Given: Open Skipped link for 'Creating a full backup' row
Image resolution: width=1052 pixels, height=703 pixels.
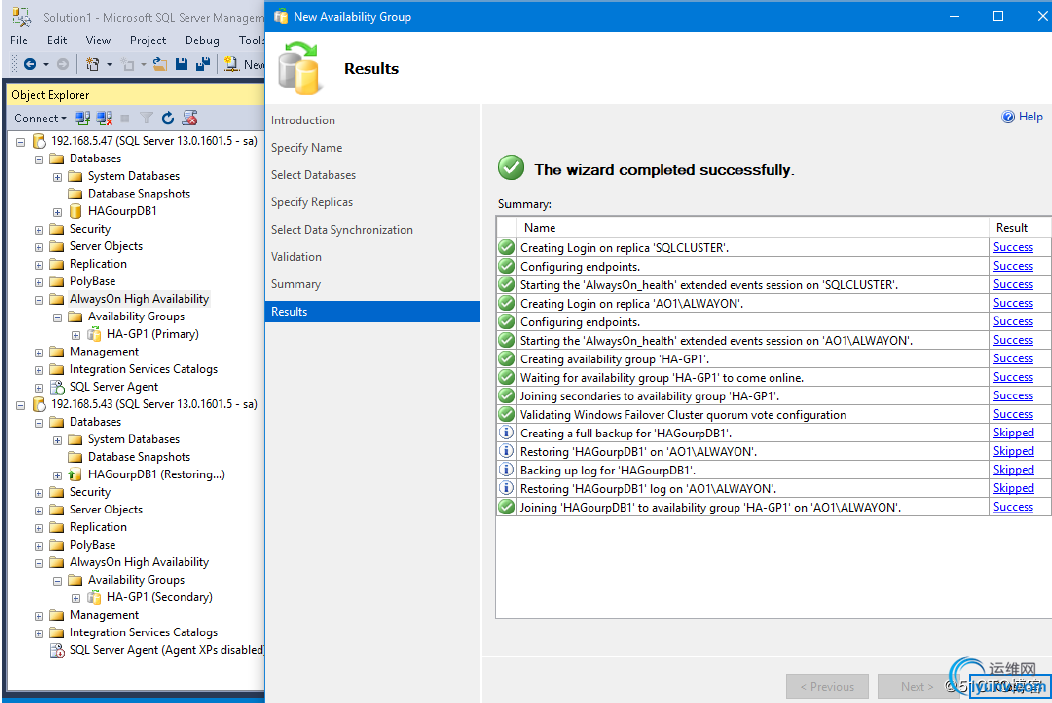Looking at the screenshot, I should tap(1013, 433).
